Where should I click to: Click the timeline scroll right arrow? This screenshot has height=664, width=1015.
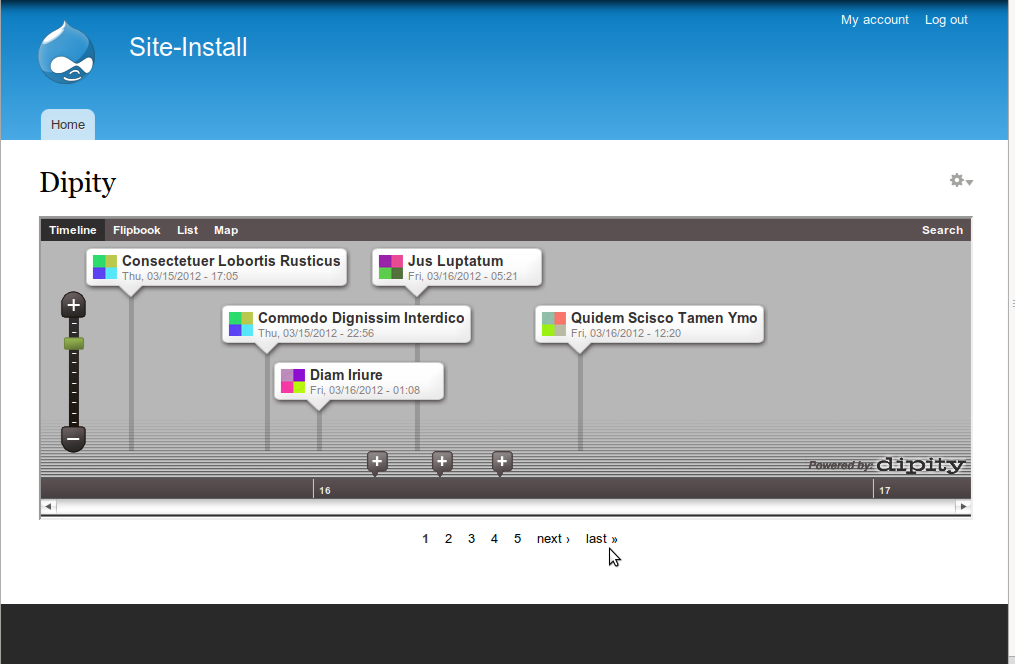coord(963,507)
